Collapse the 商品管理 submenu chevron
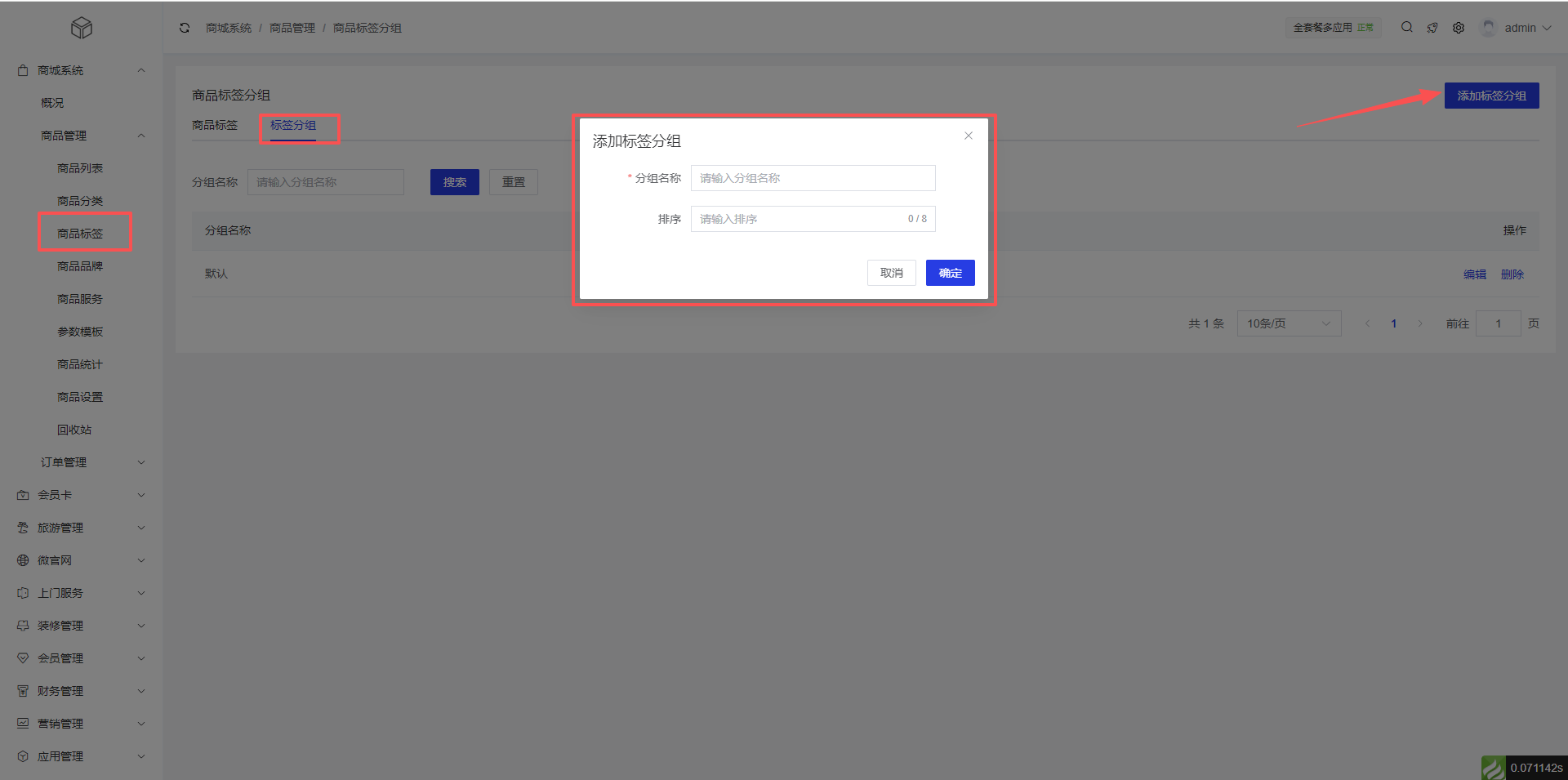The image size is (1568, 780). (141, 136)
